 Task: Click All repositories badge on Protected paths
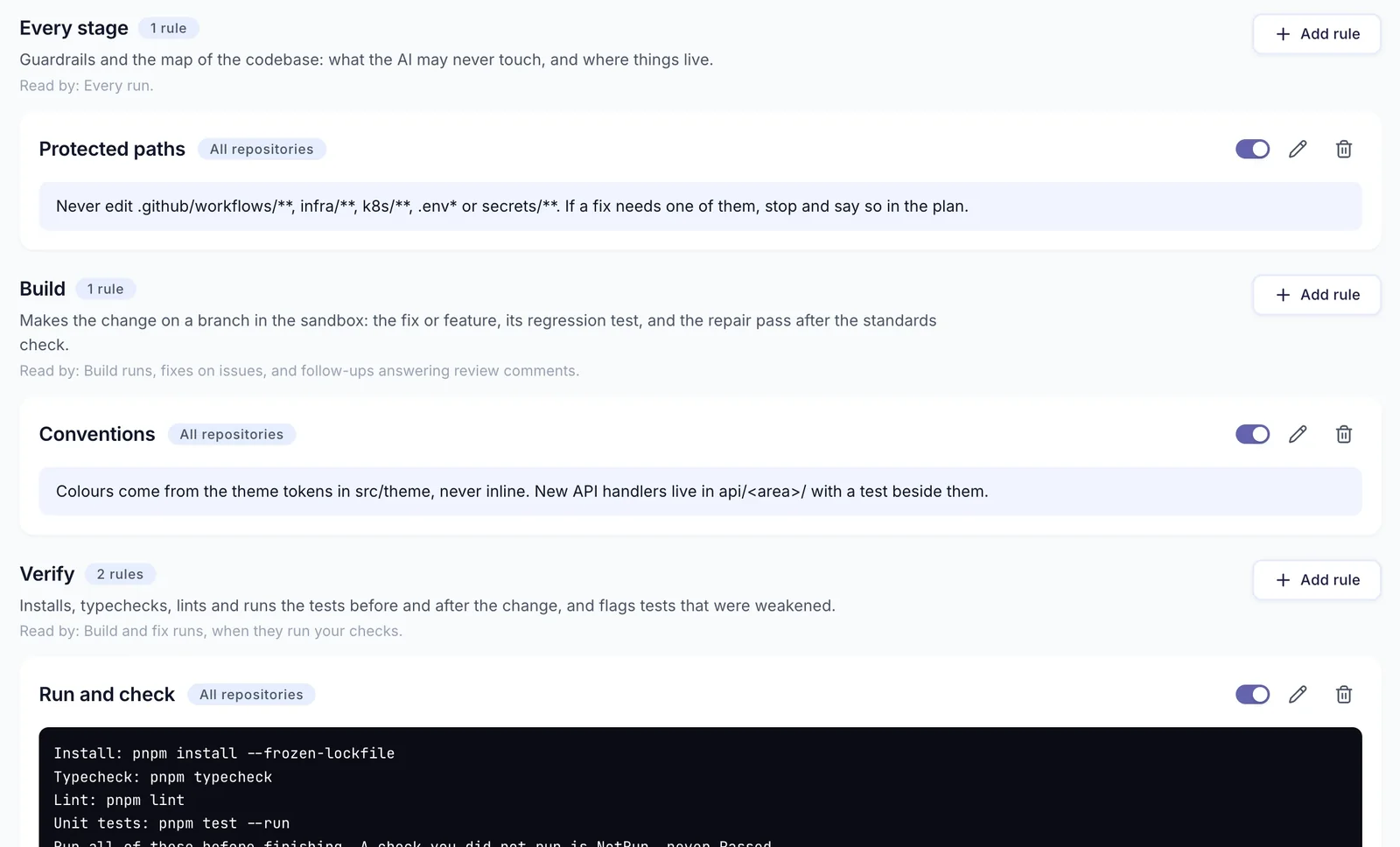262,149
